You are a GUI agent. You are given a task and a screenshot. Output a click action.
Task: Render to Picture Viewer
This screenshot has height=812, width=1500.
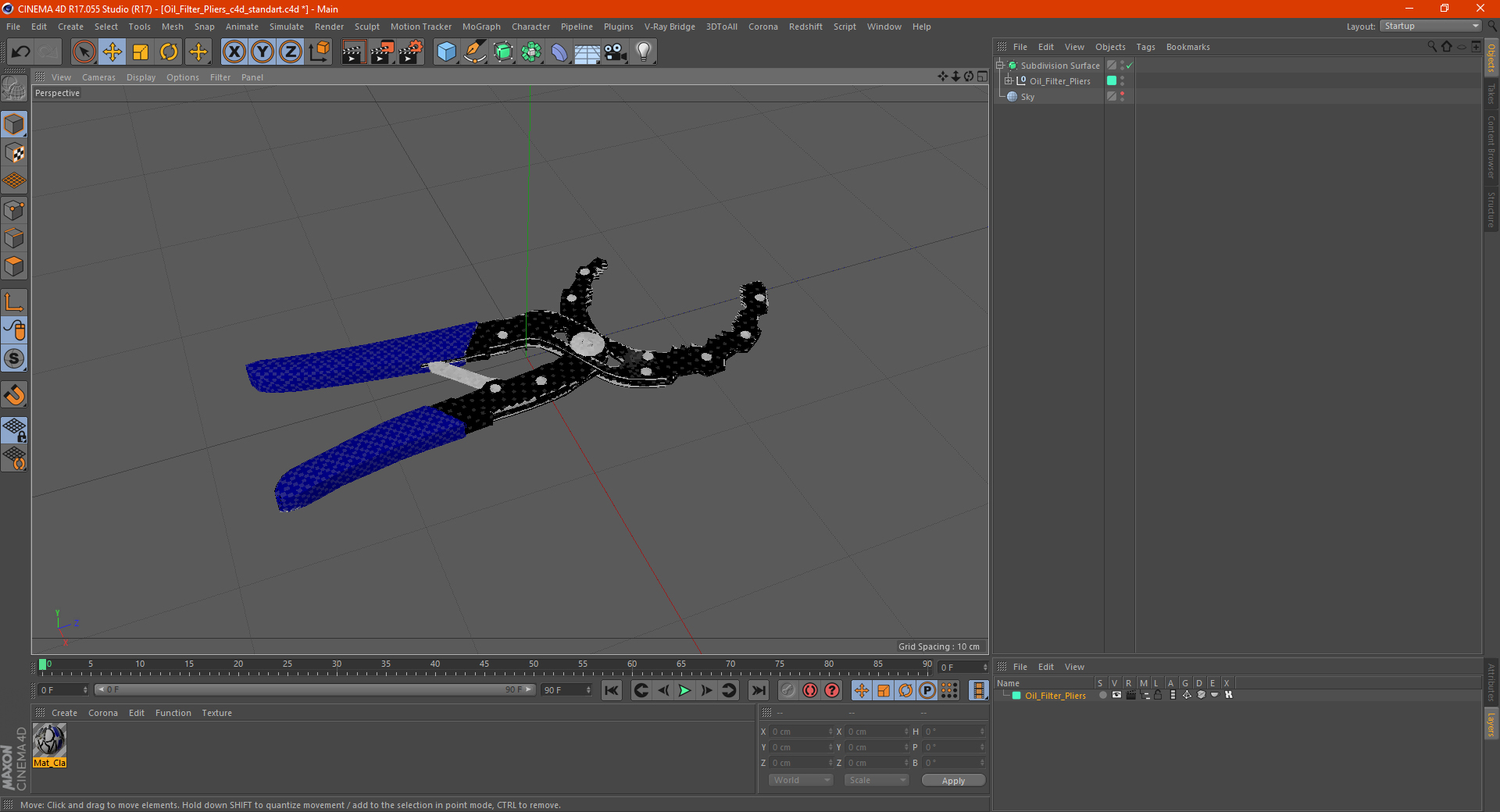tap(382, 52)
